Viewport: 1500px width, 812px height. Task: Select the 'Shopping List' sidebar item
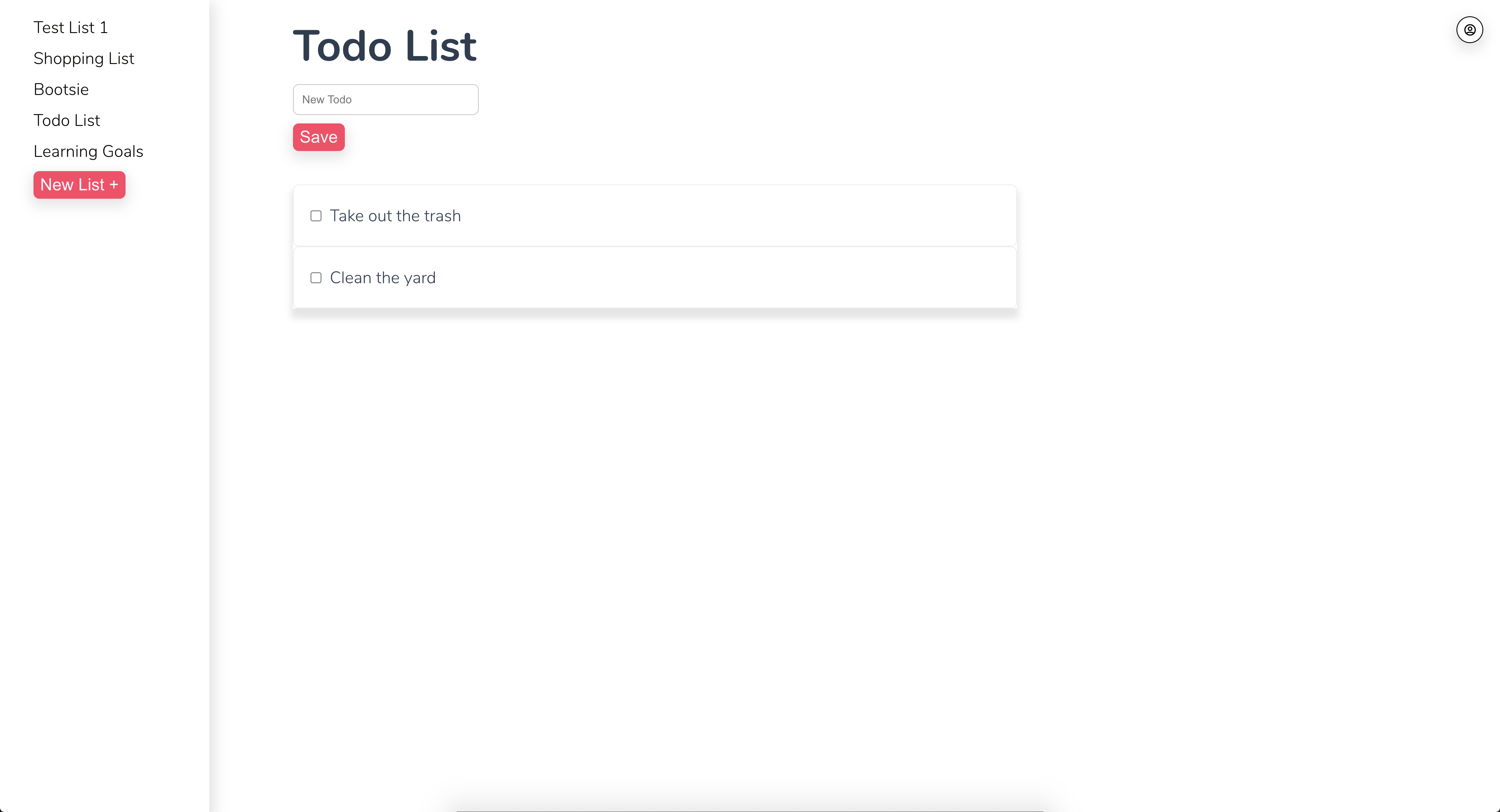click(84, 58)
